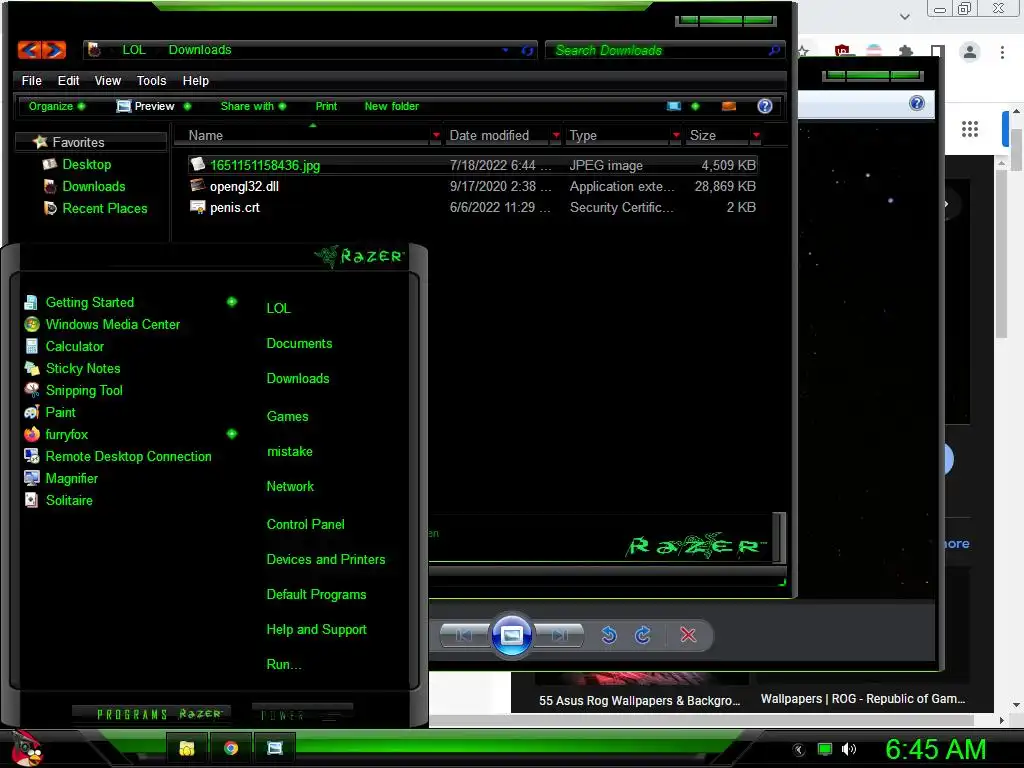Click the Chrome profile avatar icon
The image size is (1024, 768).
[970, 52]
